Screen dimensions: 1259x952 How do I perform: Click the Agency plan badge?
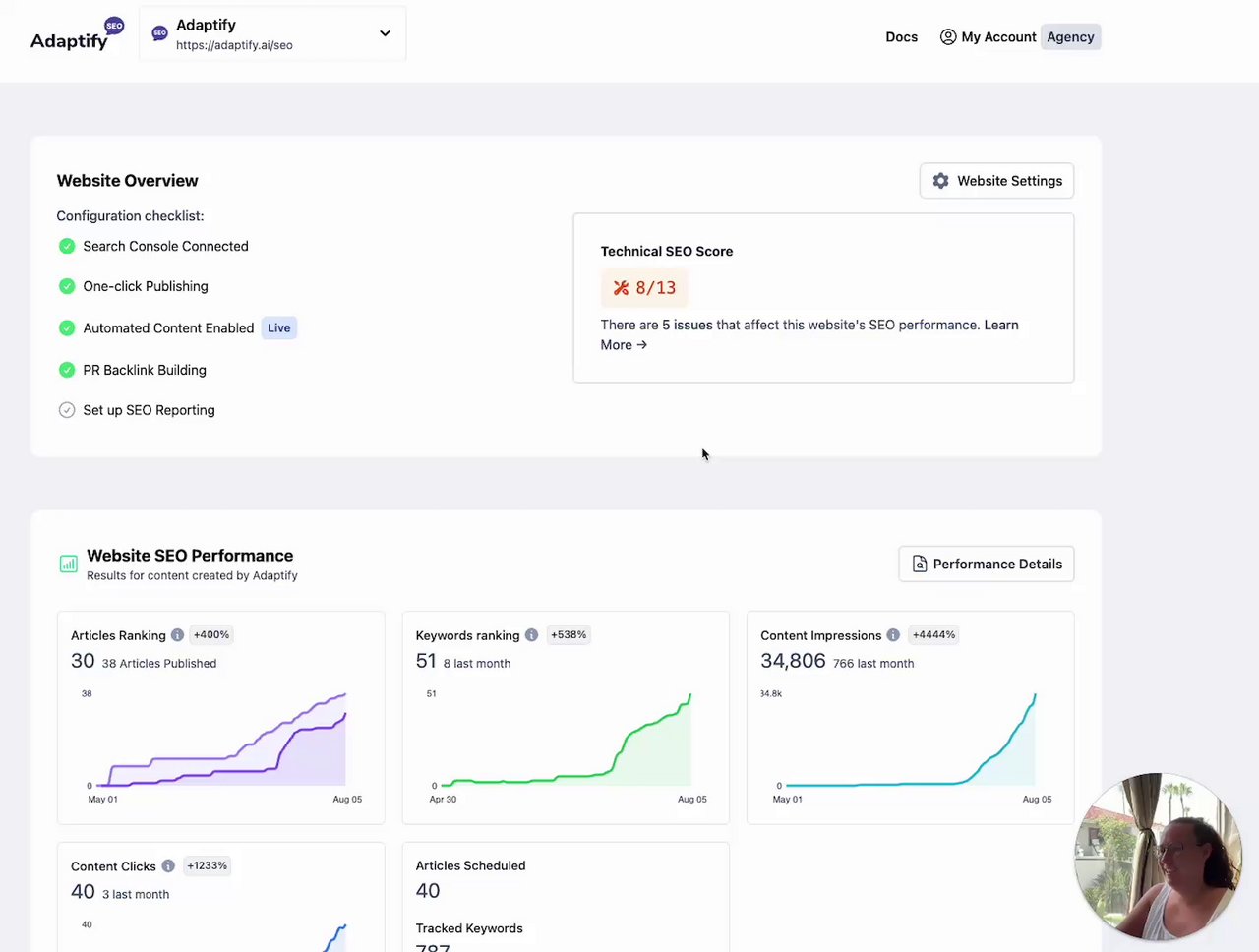pyautogui.click(x=1070, y=37)
